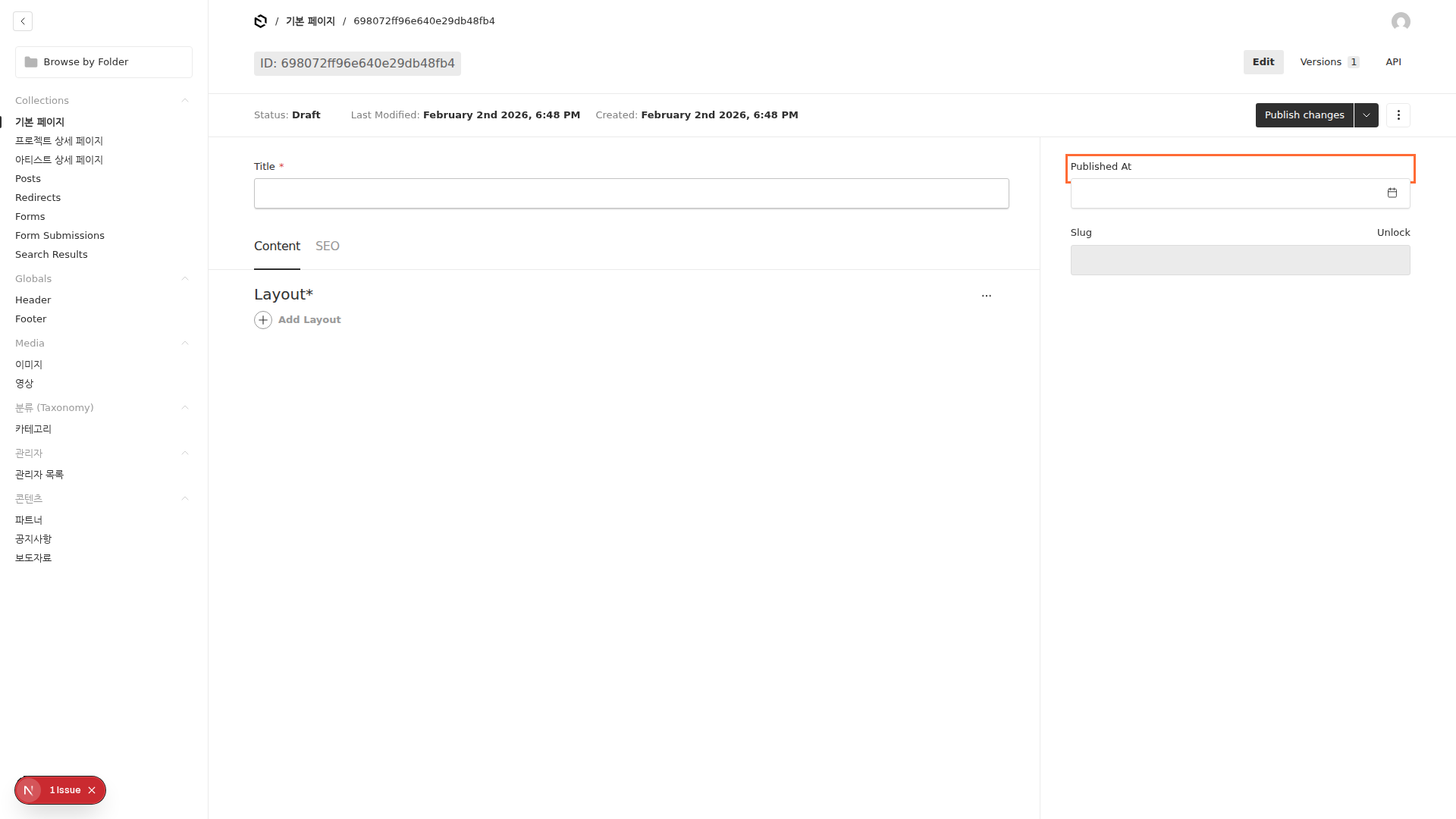Open the API tab

1393,62
